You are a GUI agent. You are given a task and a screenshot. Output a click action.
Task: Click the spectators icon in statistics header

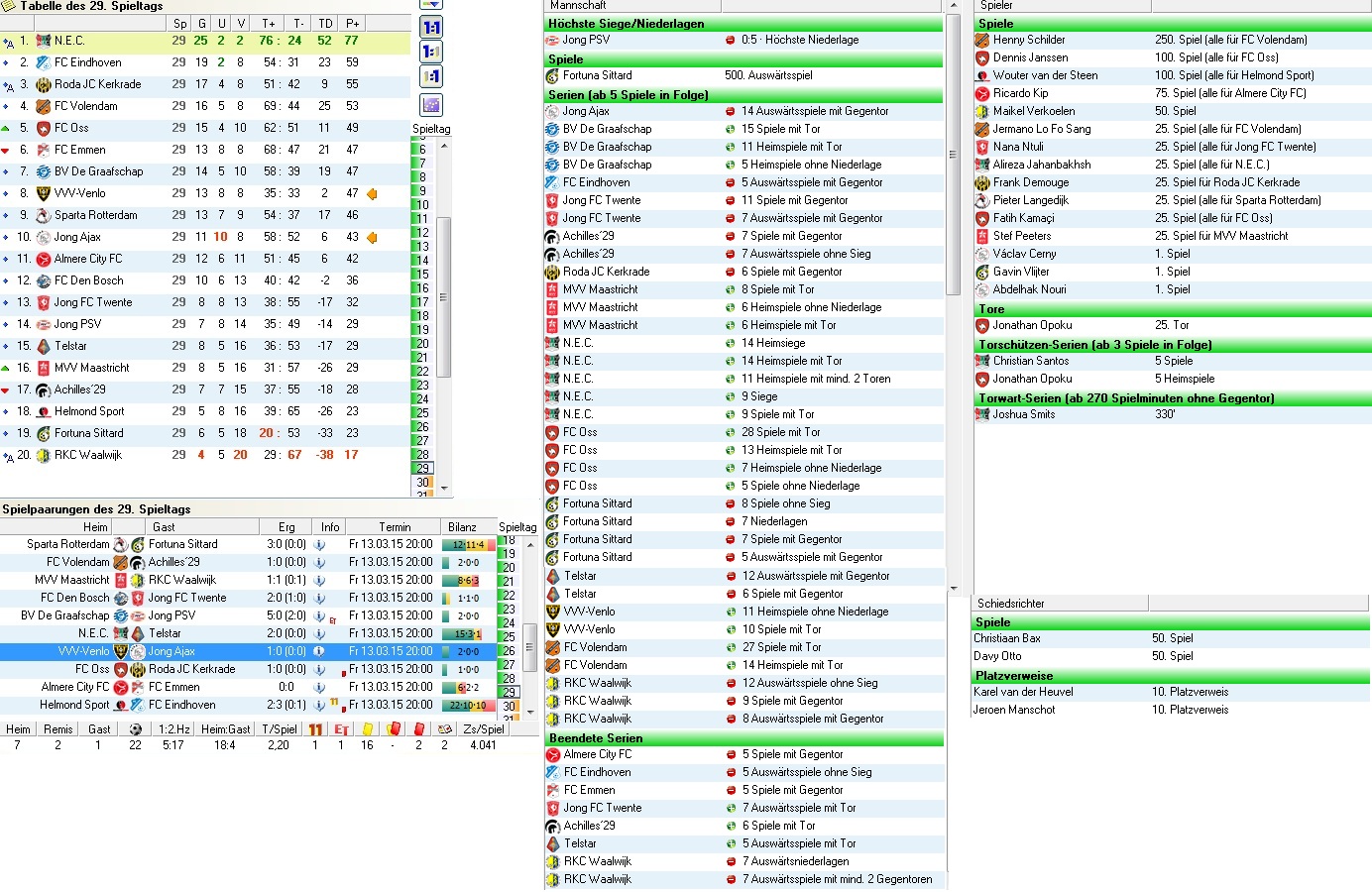445,729
